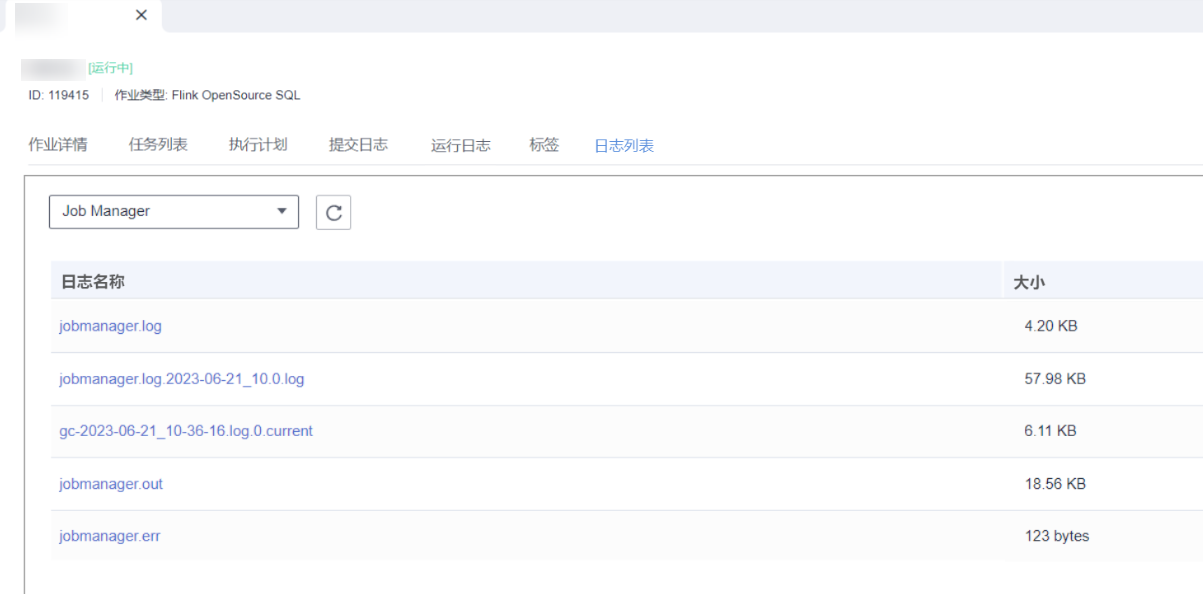Select the 日志列表 tab

click(624, 146)
